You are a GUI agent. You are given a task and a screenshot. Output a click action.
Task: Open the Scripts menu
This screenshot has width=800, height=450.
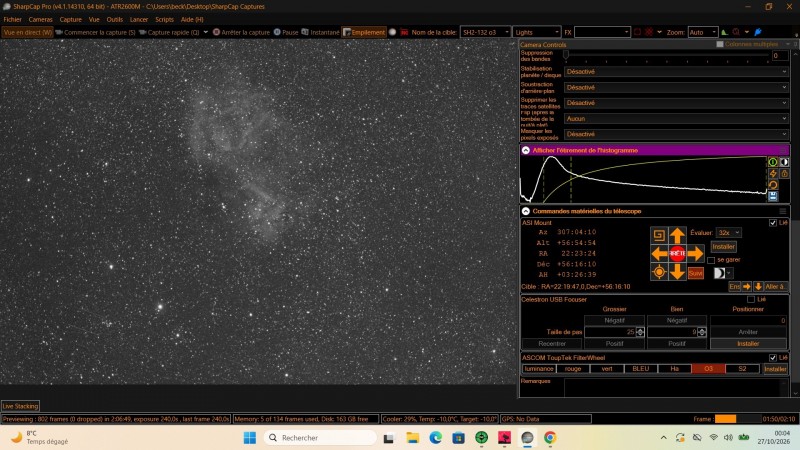tap(164, 19)
